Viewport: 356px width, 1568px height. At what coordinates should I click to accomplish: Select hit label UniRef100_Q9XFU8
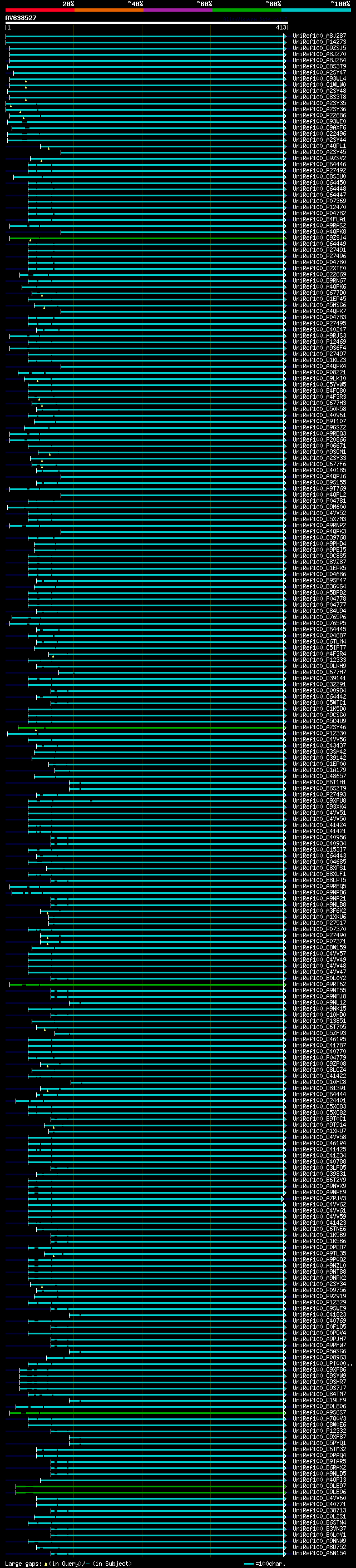pyautogui.click(x=319, y=801)
